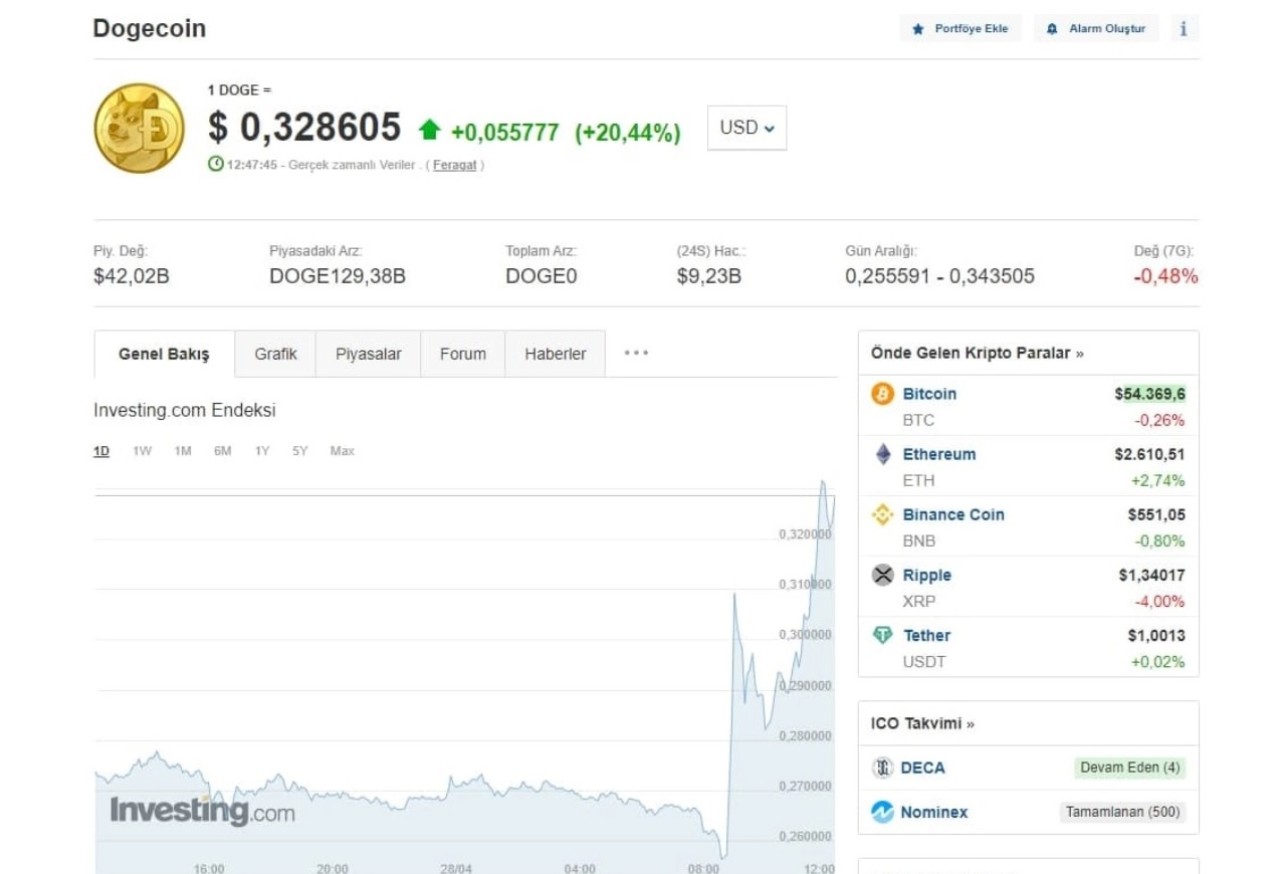Click the Binance Coin icon

tap(882, 514)
